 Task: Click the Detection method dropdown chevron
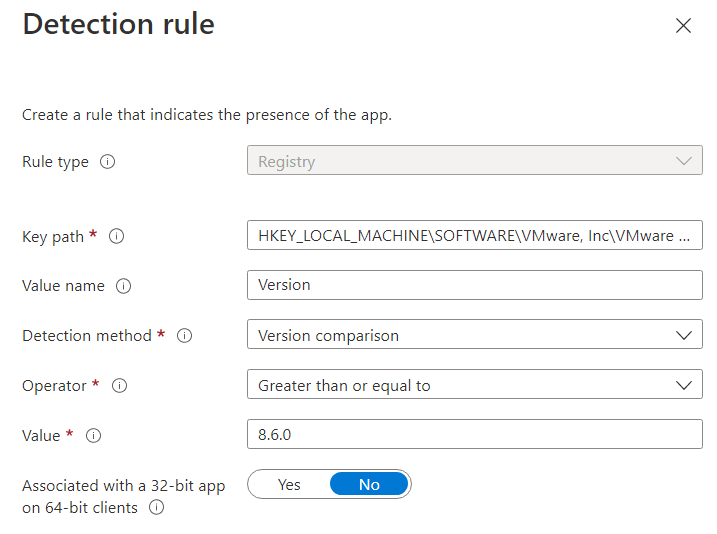[684, 335]
